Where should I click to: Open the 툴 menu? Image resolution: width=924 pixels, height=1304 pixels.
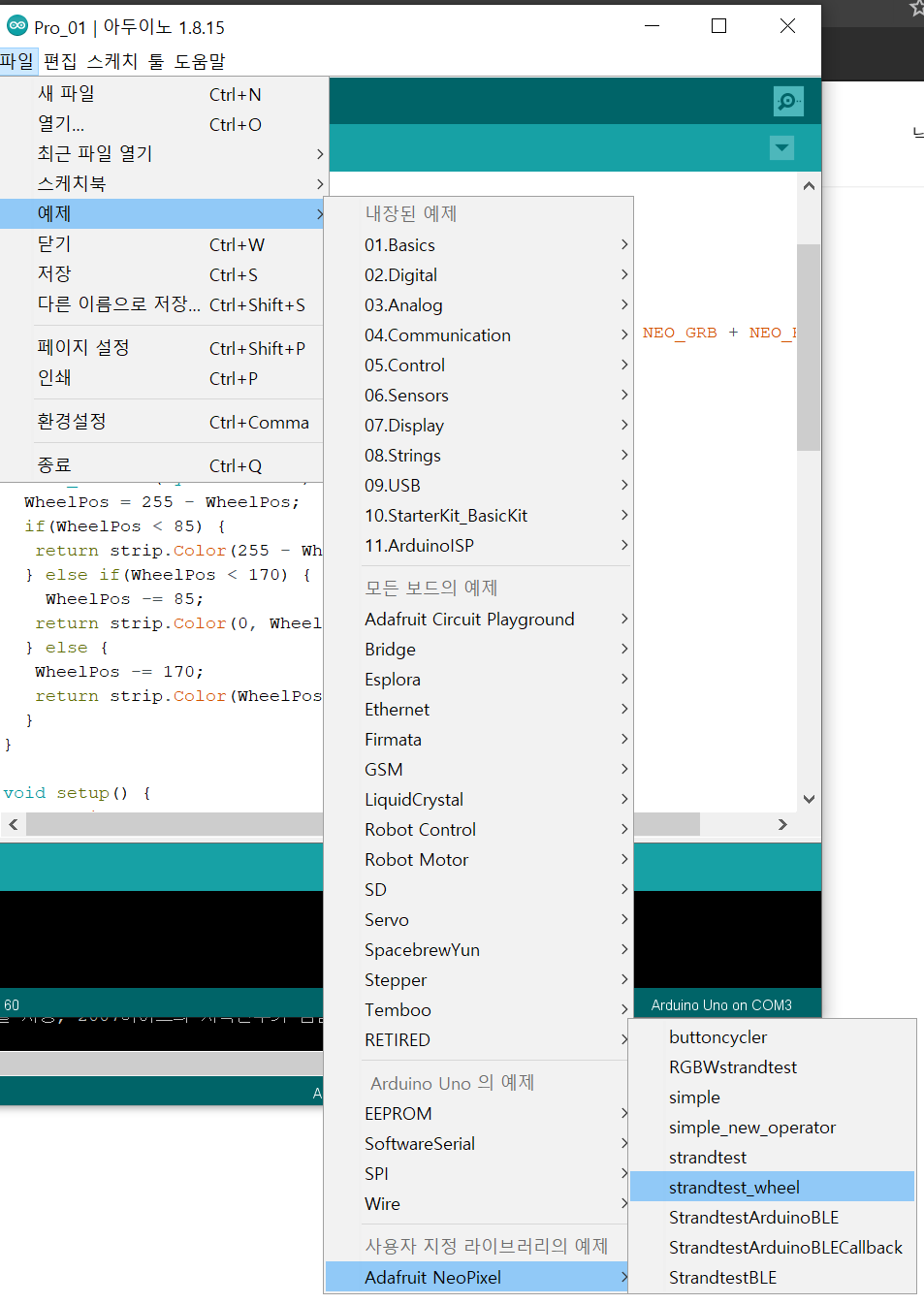coord(156,61)
